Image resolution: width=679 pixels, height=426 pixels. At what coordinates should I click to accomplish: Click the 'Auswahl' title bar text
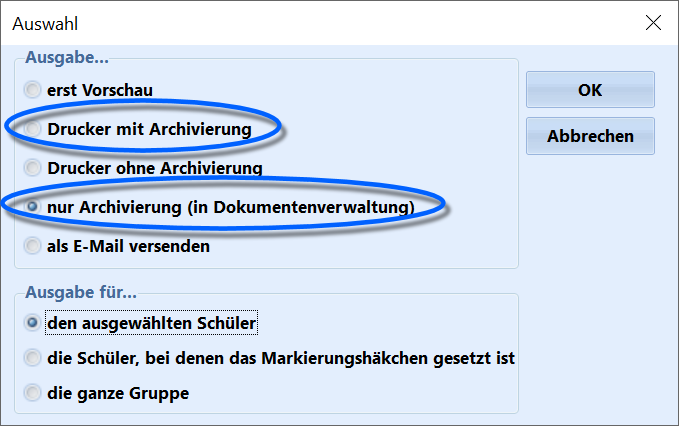click(45, 24)
